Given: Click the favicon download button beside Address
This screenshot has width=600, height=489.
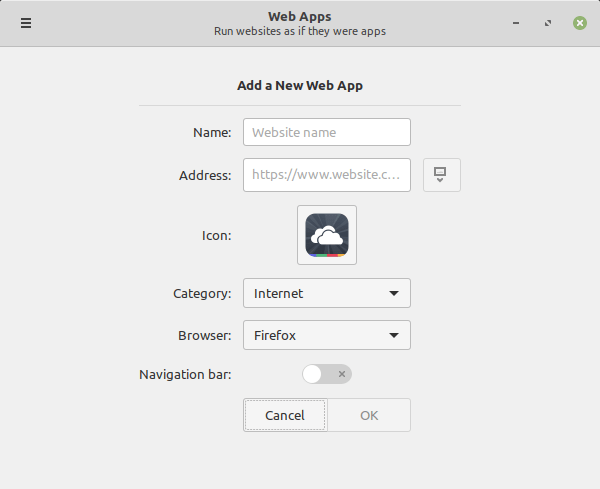Looking at the screenshot, I should (442, 175).
